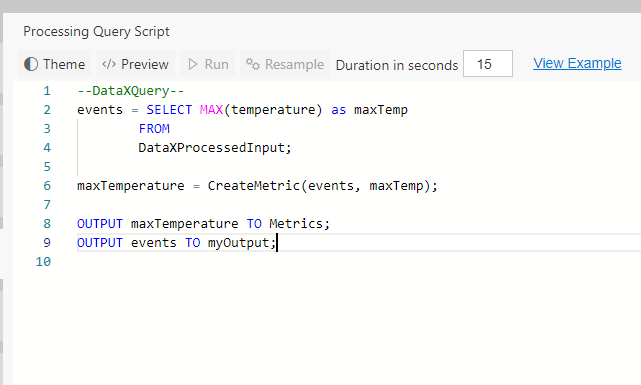
Task: Open the View Example link
Action: point(577,63)
